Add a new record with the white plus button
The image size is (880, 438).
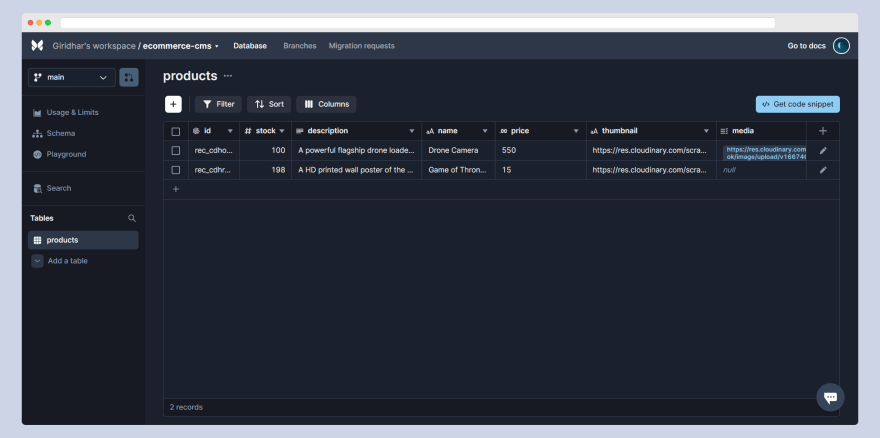pos(173,104)
